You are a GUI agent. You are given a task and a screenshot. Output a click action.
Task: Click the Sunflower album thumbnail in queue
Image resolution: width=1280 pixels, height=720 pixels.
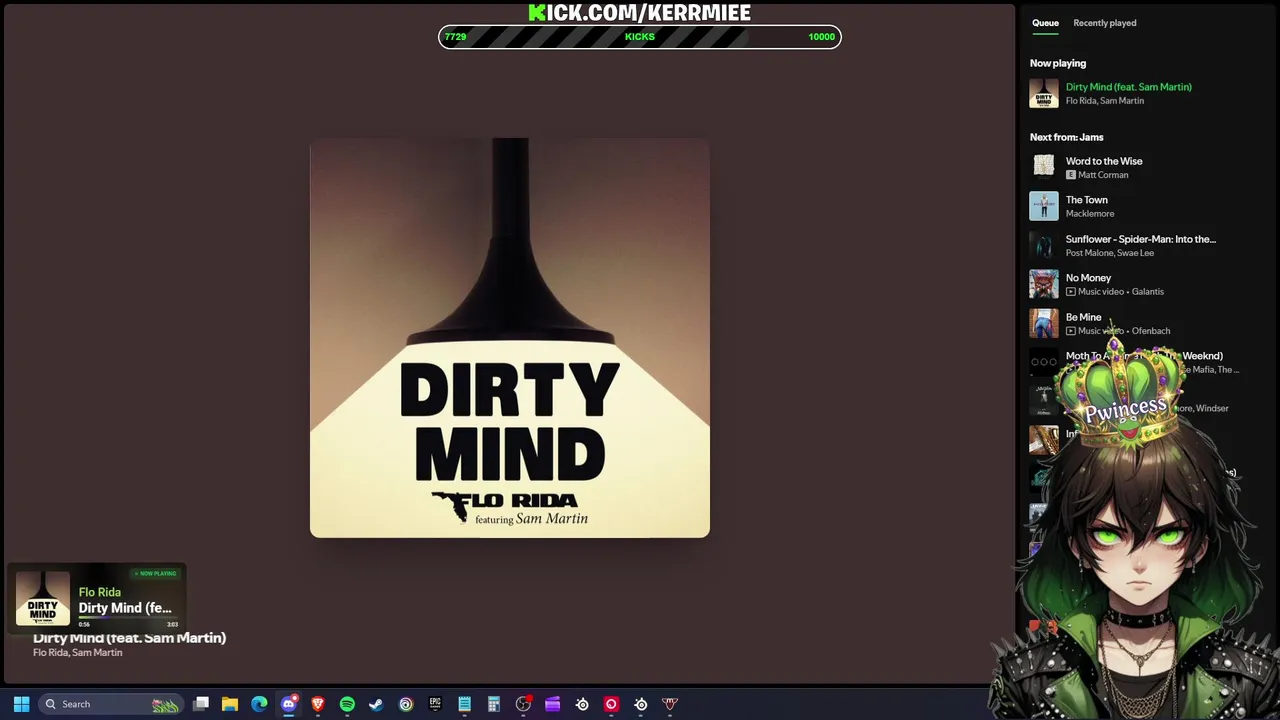[x=1044, y=245]
